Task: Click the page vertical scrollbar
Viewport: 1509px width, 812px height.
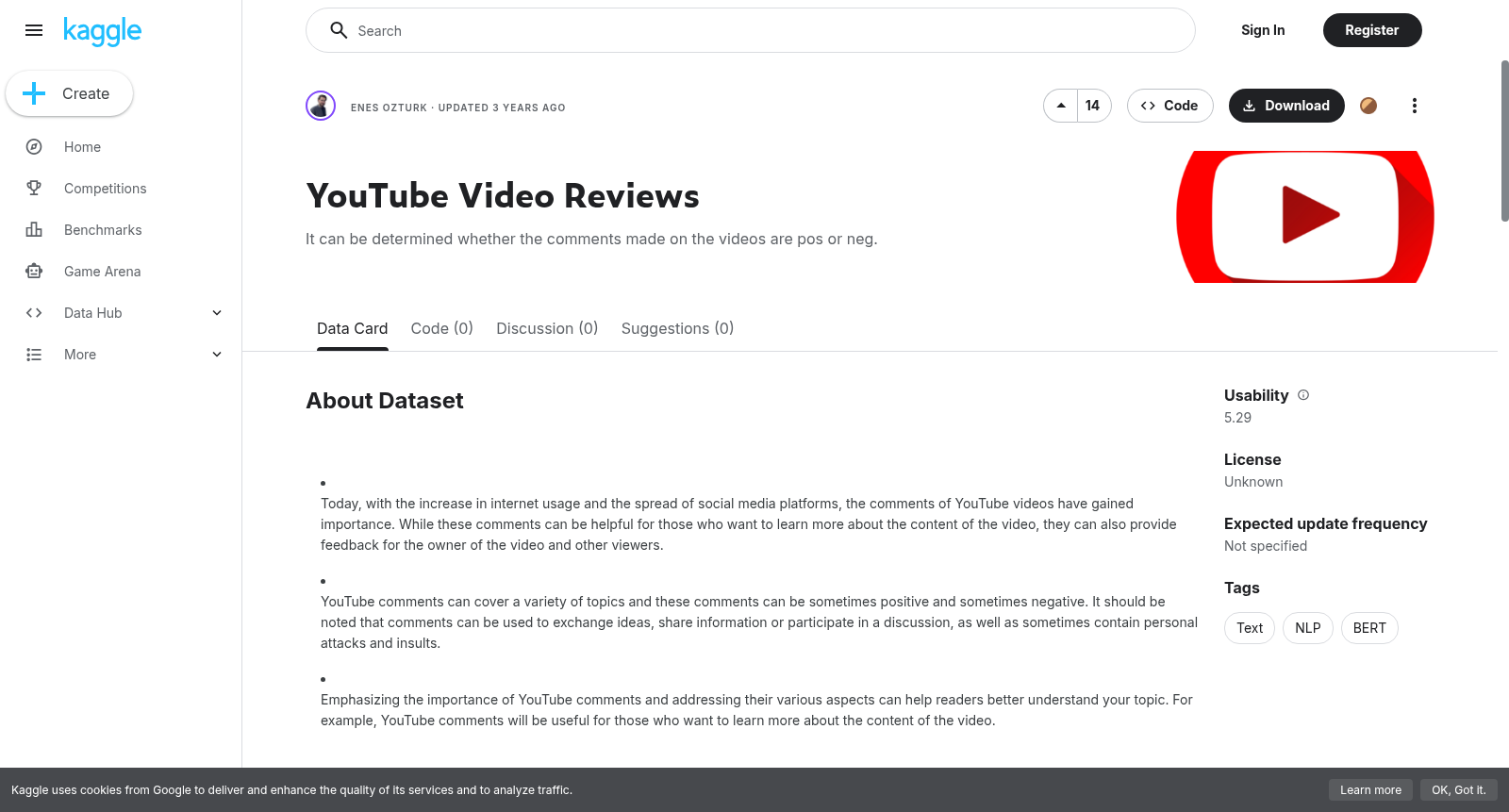Action: [1504, 141]
